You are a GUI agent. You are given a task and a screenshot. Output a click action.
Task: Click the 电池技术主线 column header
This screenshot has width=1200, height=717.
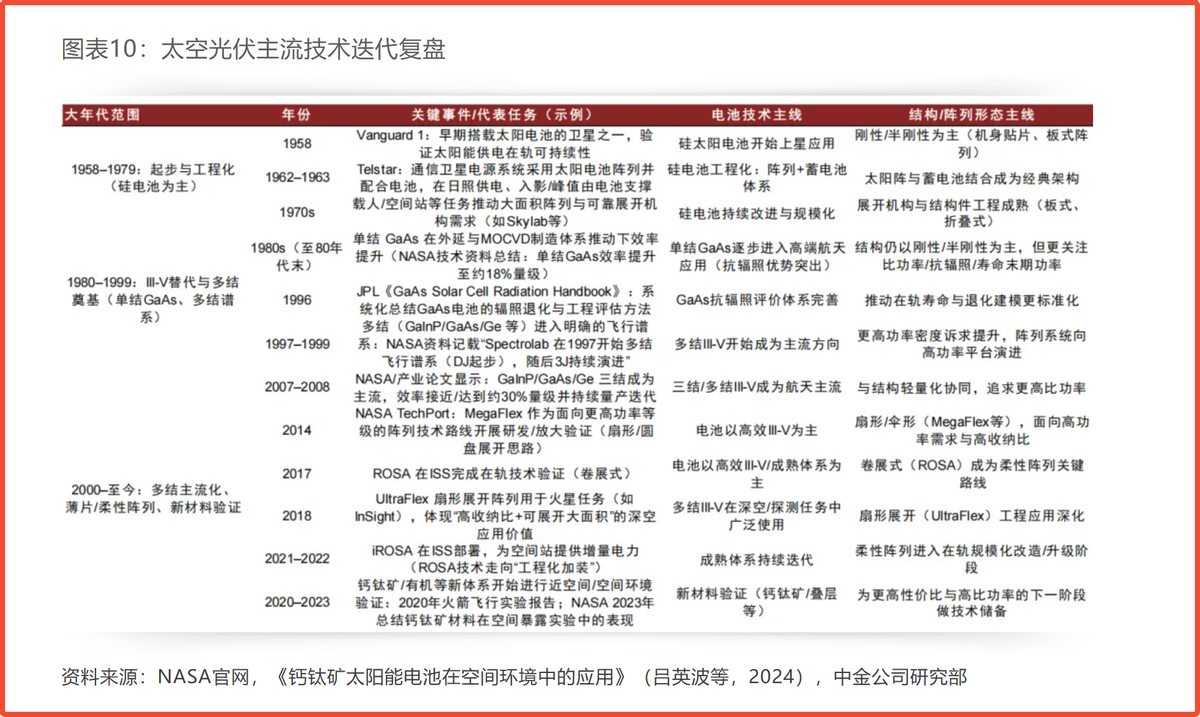[756, 115]
